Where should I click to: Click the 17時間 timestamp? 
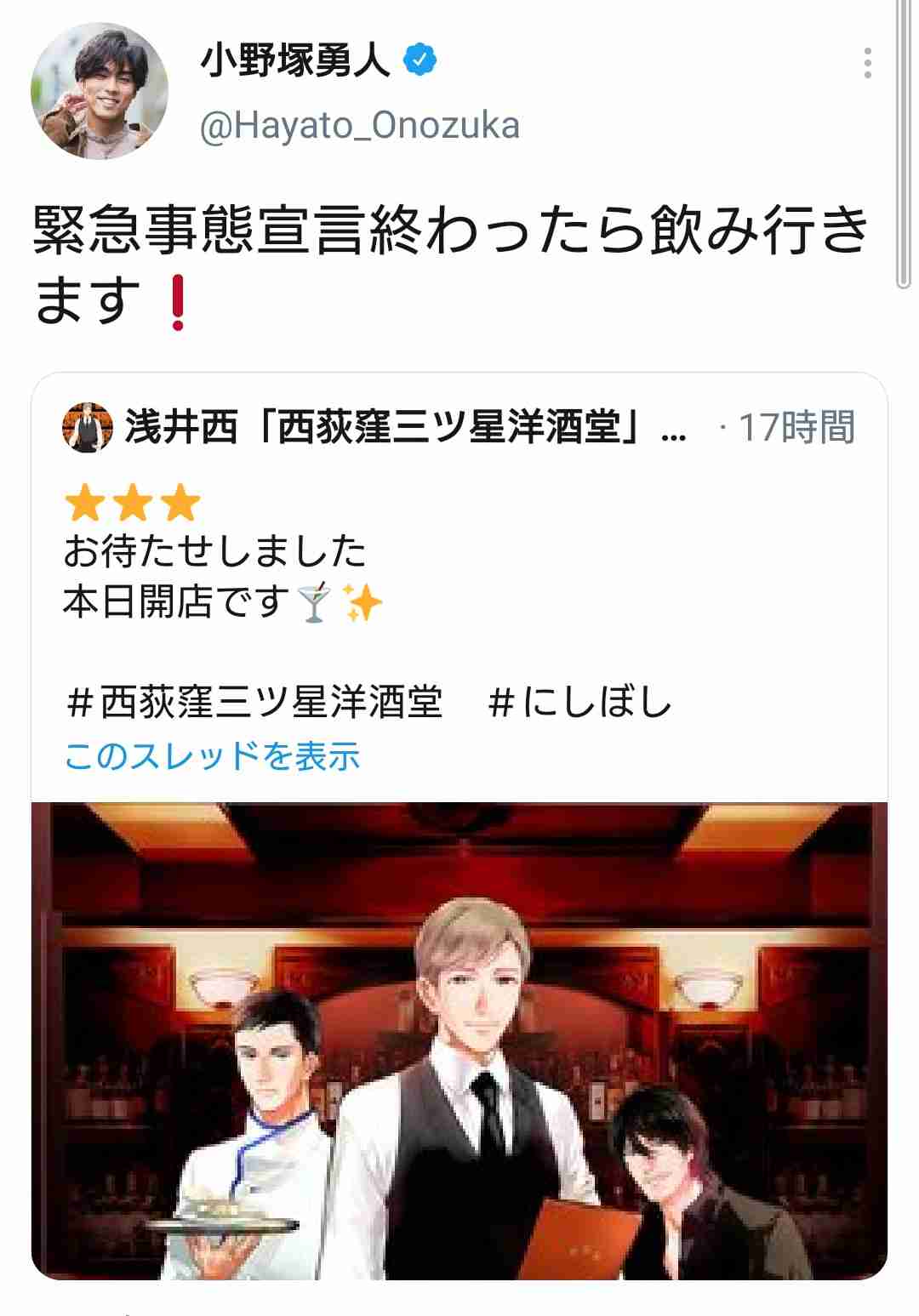[x=796, y=427]
